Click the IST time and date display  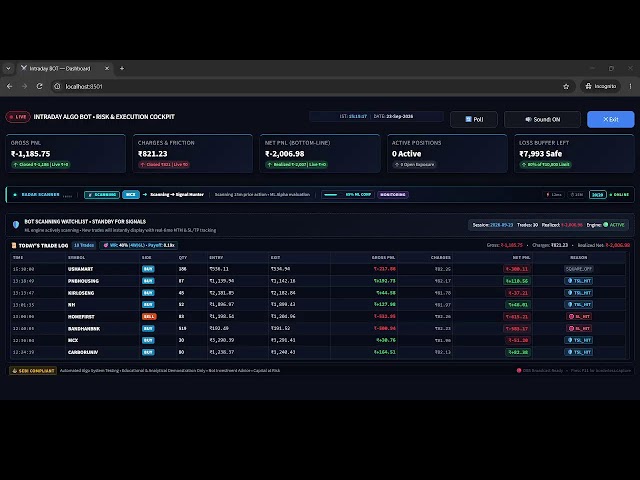[x=376, y=116]
